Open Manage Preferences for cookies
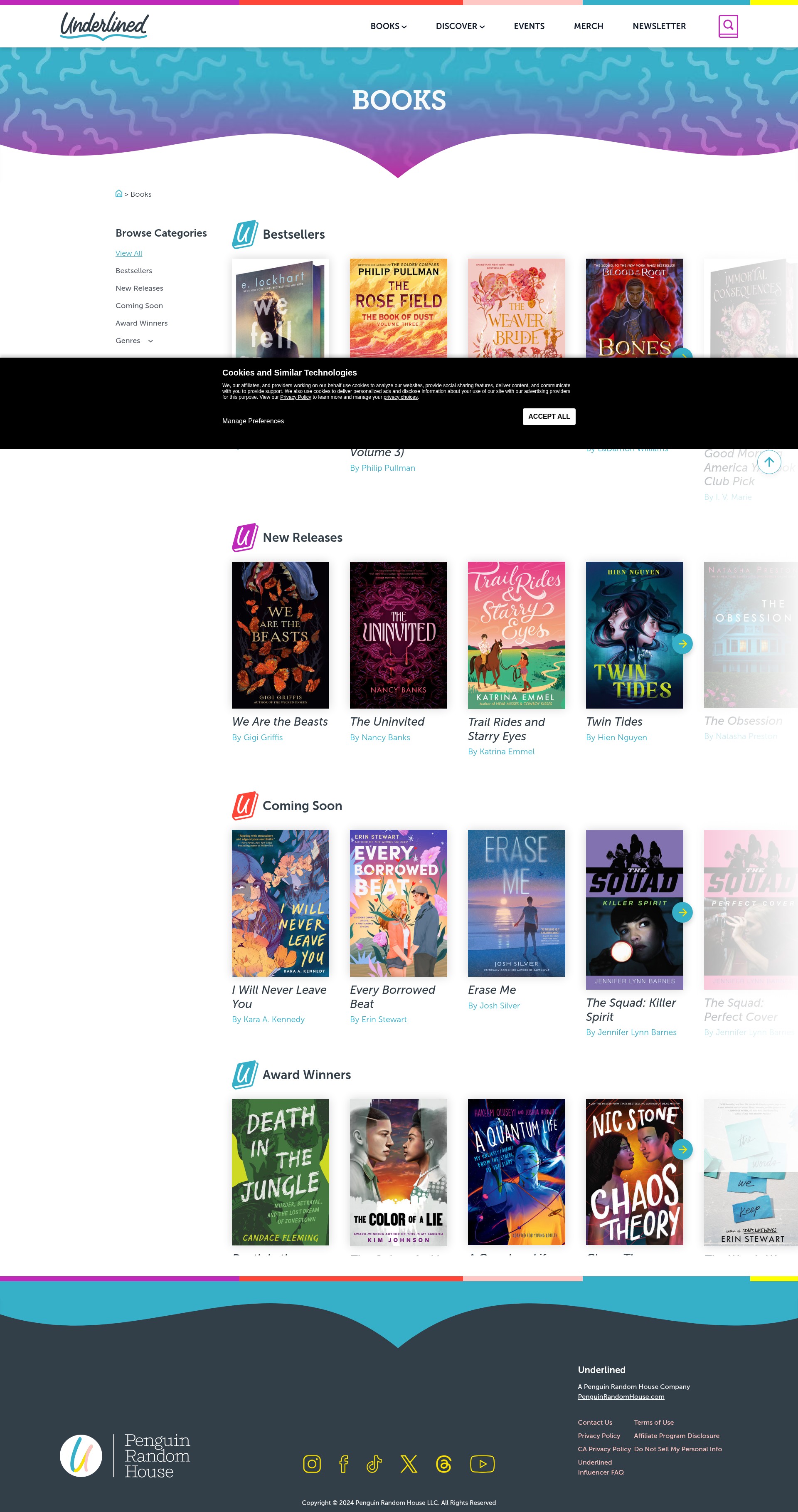Viewport: 798px width, 1512px height. [253, 421]
